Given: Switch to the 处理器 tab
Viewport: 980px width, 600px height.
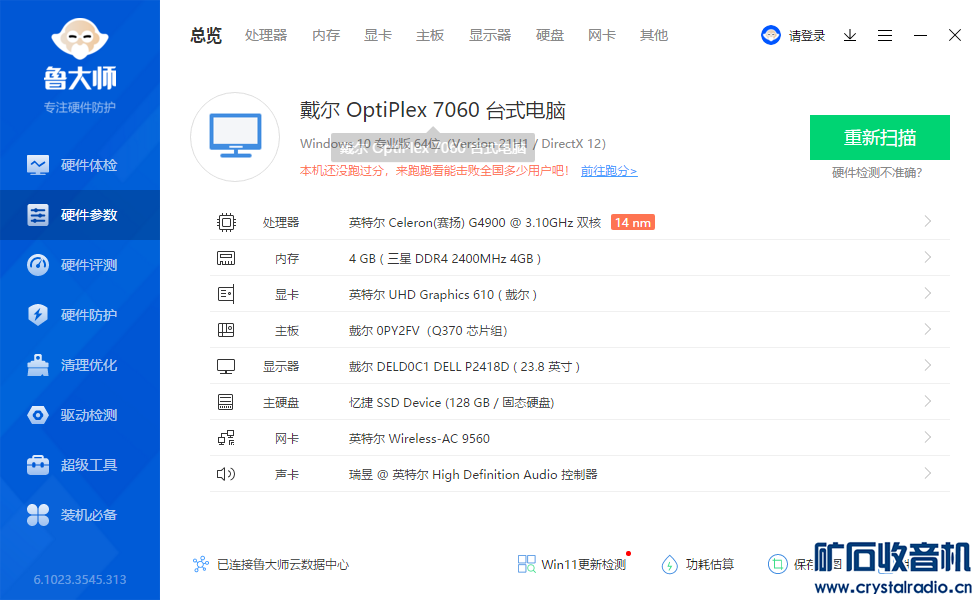Looking at the screenshot, I should [x=266, y=36].
